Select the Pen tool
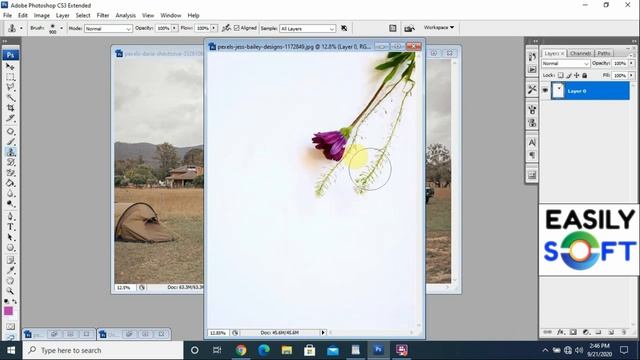The width and height of the screenshot is (640, 360). [x=10, y=217]
